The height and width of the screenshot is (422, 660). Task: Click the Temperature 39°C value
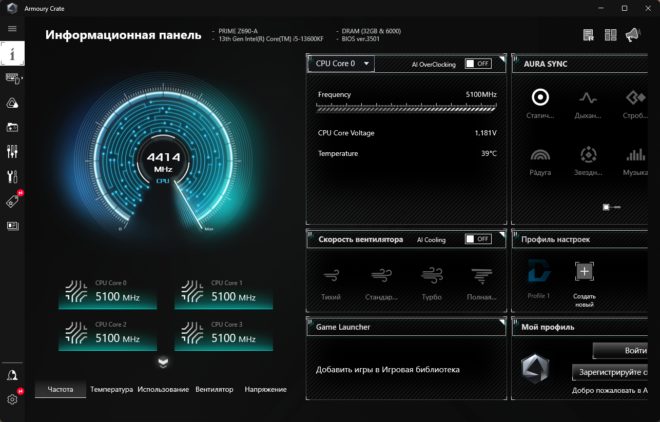[489, 154]
